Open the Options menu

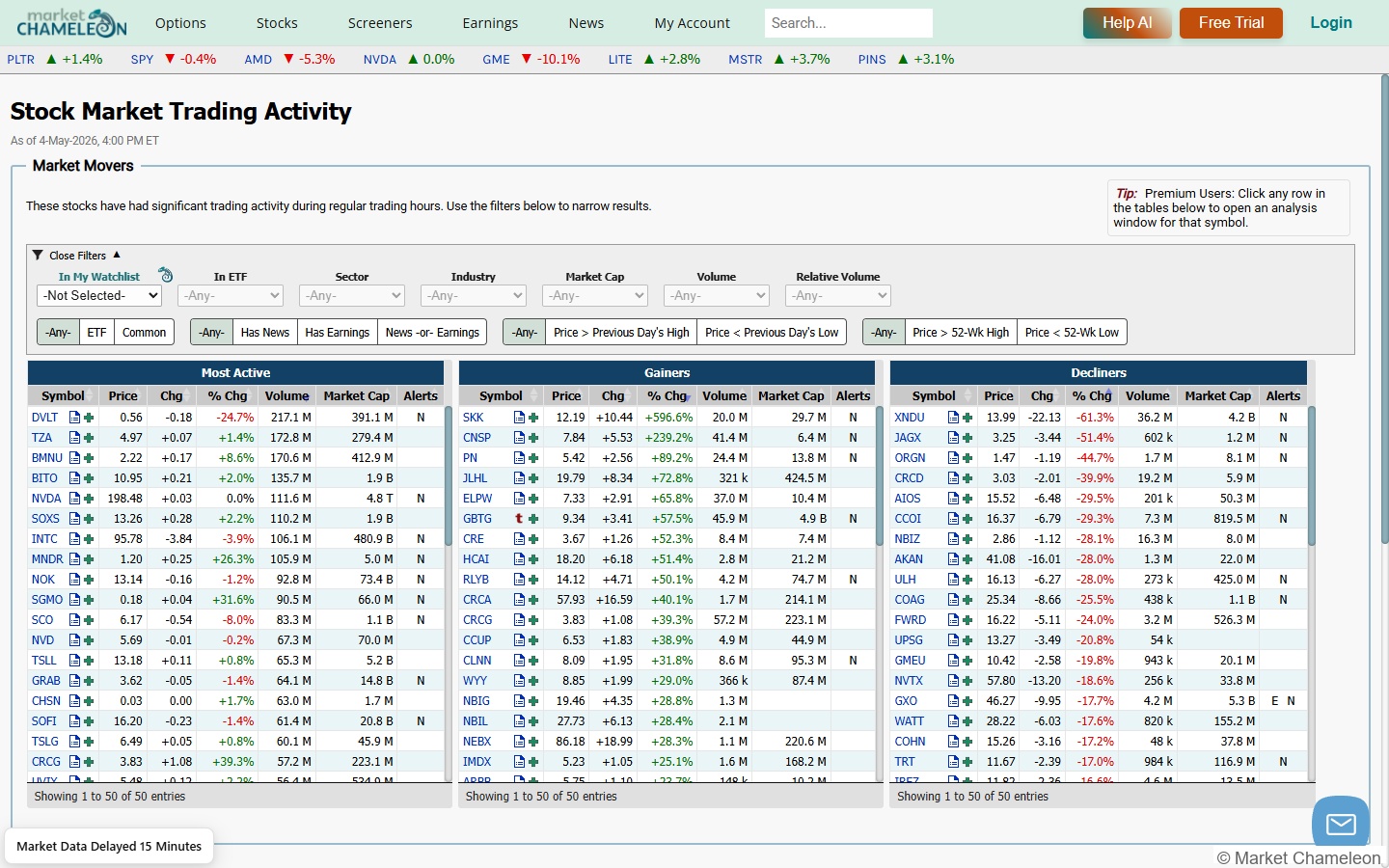coord(180,23)
